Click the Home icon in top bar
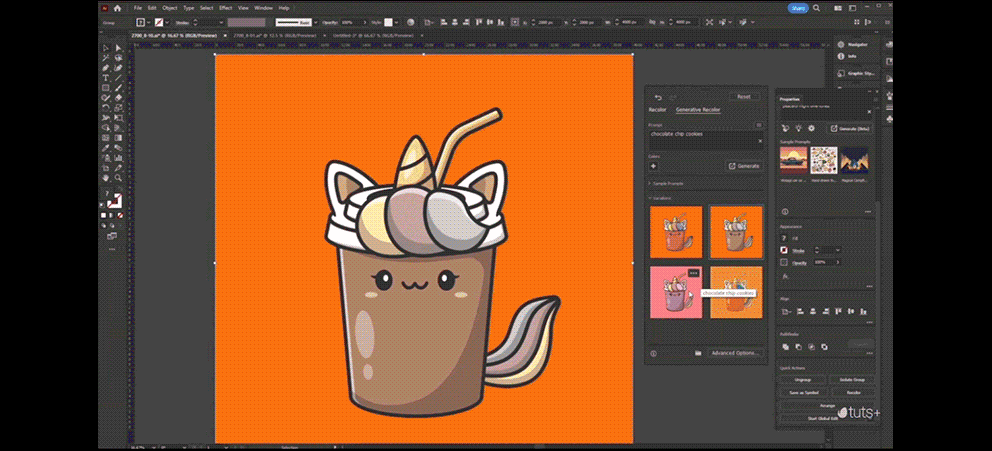 (x=118, y=8)
